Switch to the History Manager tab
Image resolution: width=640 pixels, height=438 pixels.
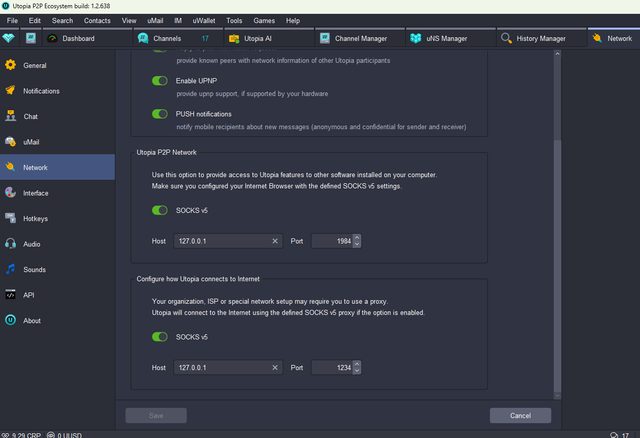coord(542,38)
